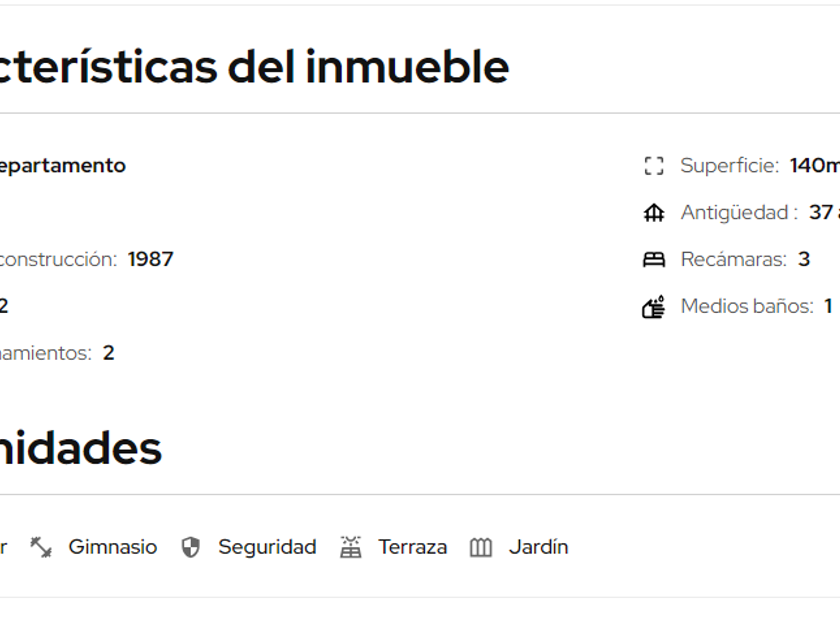Select the Gimnasio amenity label
840x630 pixels.
pos(112,547)
